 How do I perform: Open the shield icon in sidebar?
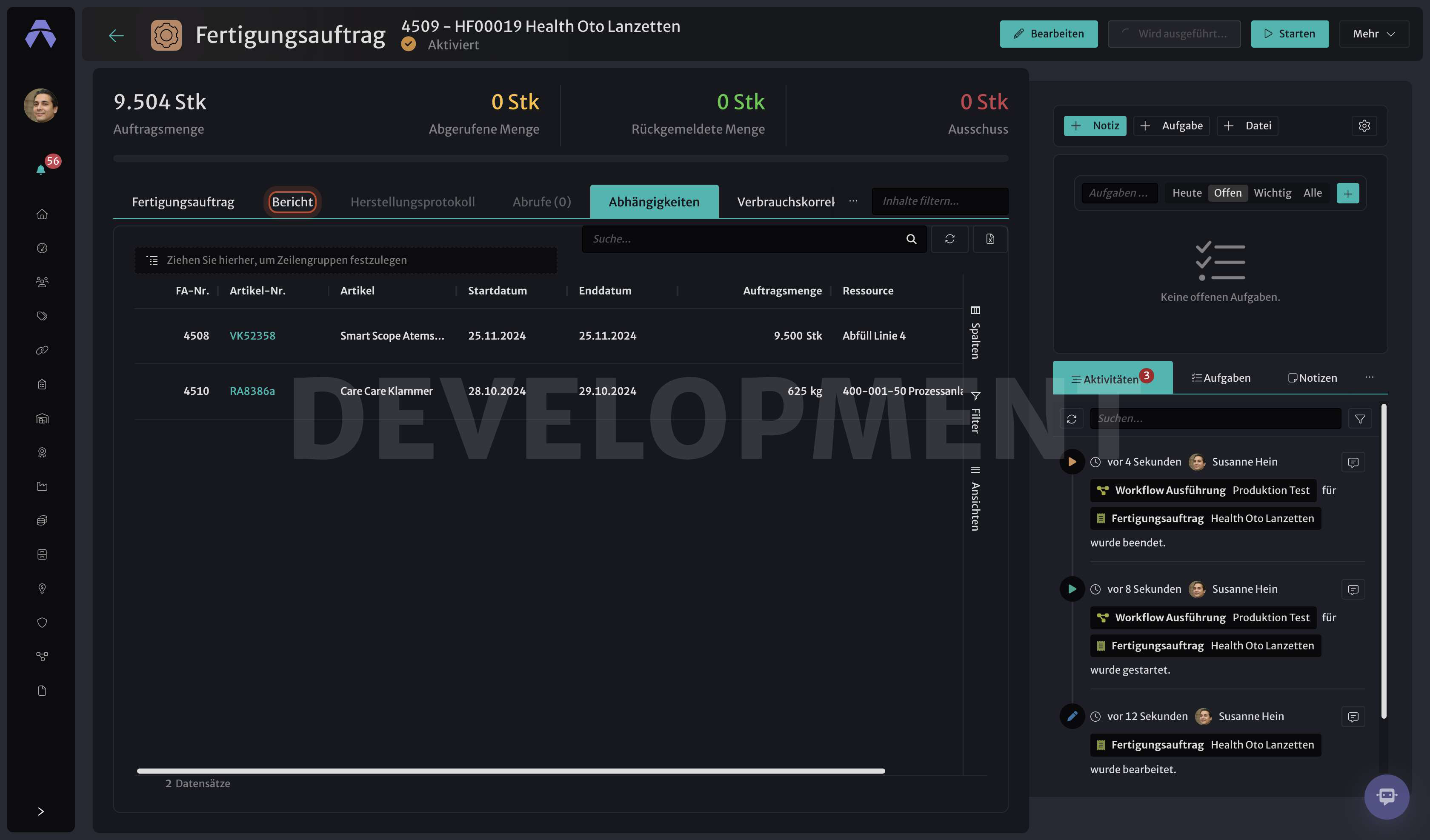[x=42, y=623]
